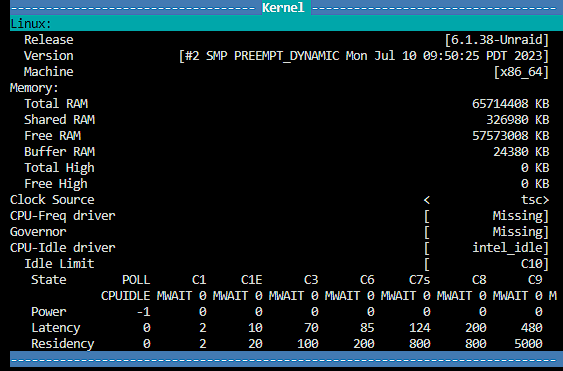
Task: Click the Governor Missing value
Action: (x=487, y=232)
